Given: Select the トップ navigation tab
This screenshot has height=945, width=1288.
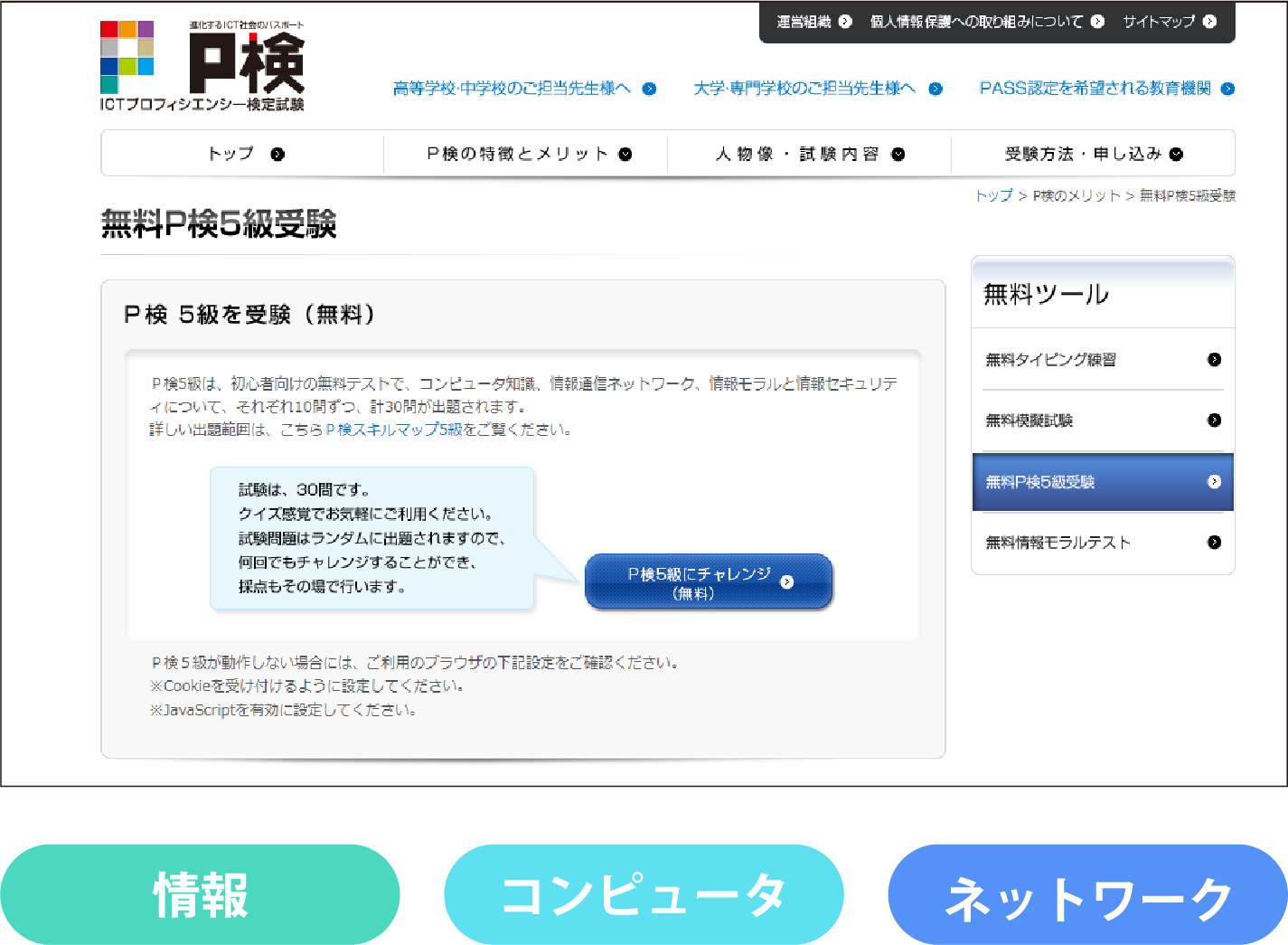Looking at the screenshot, I should [243, 154].
